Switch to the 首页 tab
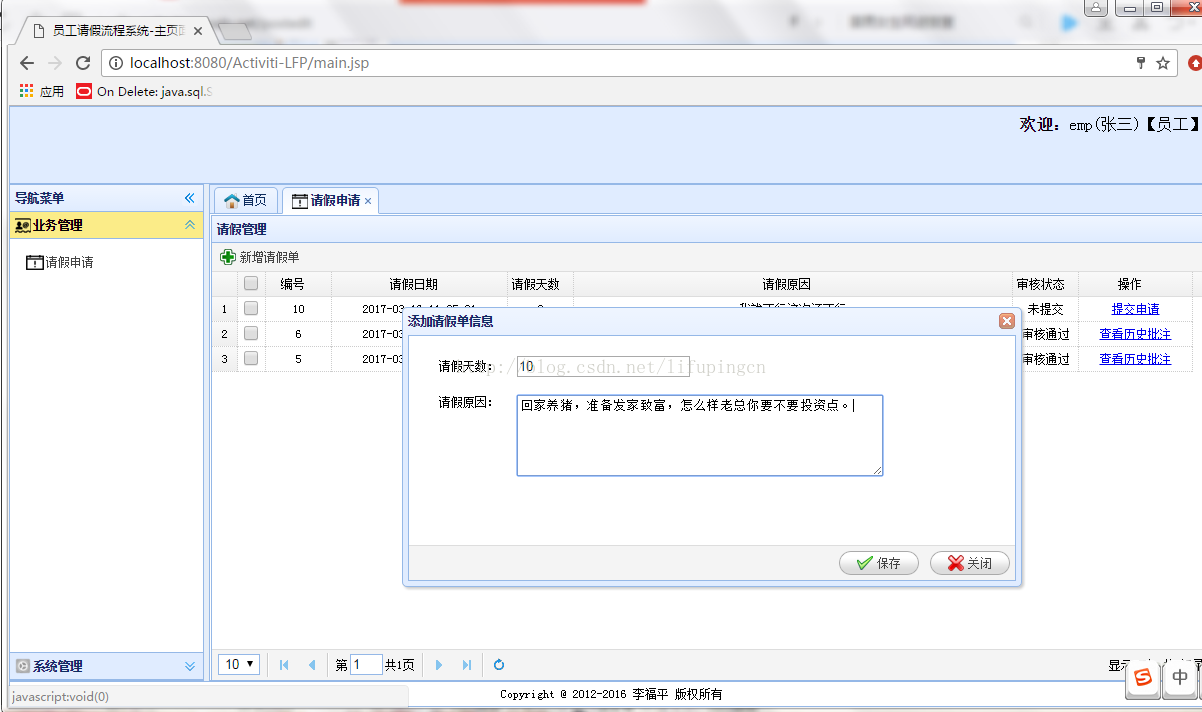 click(x=246, y=200)
